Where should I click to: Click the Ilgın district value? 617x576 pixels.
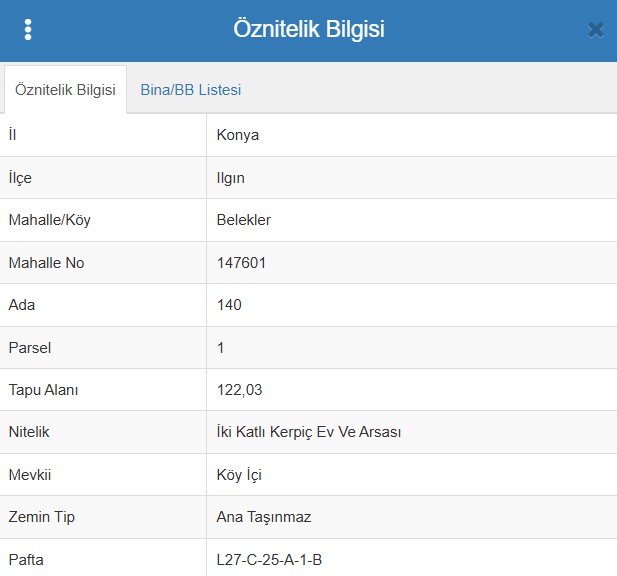[x=231, y=178]
